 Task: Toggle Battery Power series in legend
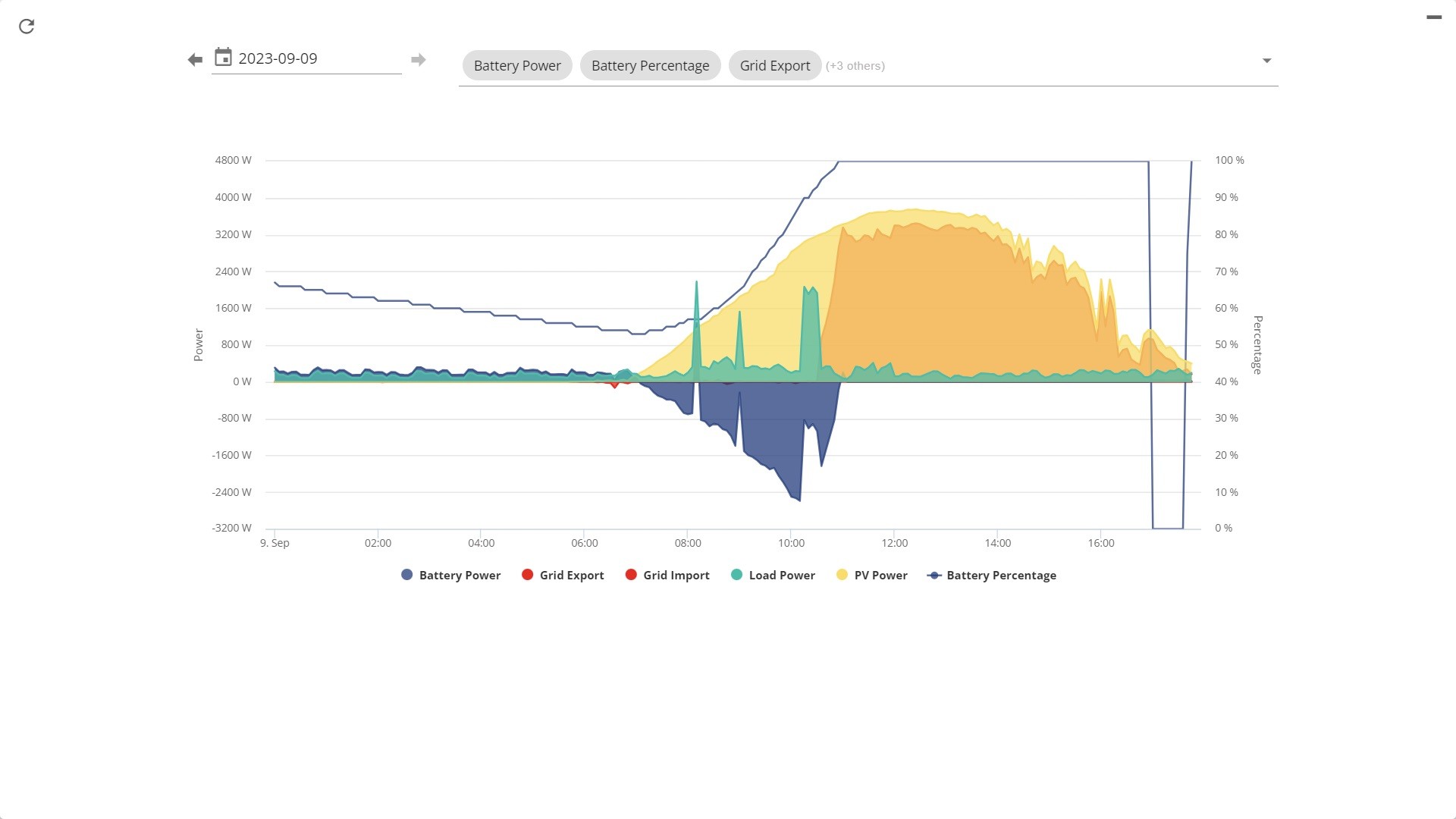pos(451,576)
